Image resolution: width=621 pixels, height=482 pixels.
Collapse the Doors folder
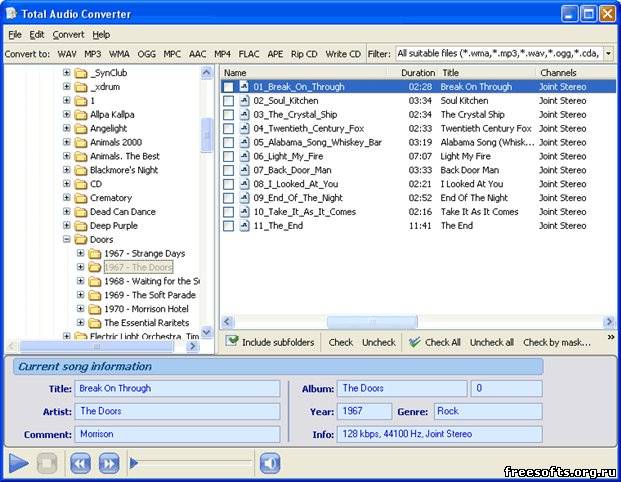67,239
